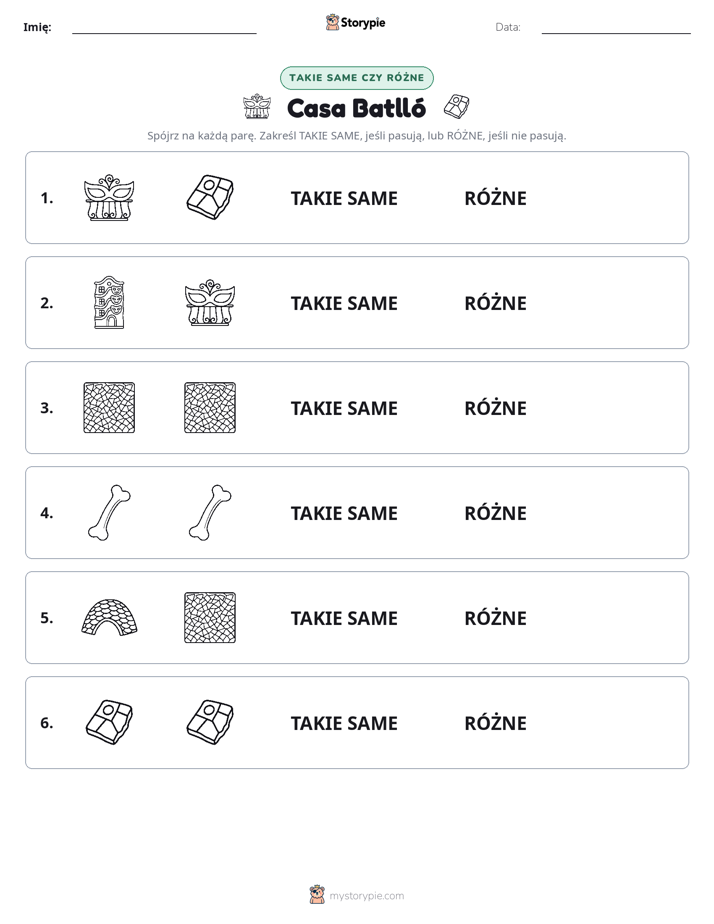This screenshot has width=714, height=924.
Task: Click the TAKIE SAME CZY RÓŻNE badge
Action: (x=356, y=78)
